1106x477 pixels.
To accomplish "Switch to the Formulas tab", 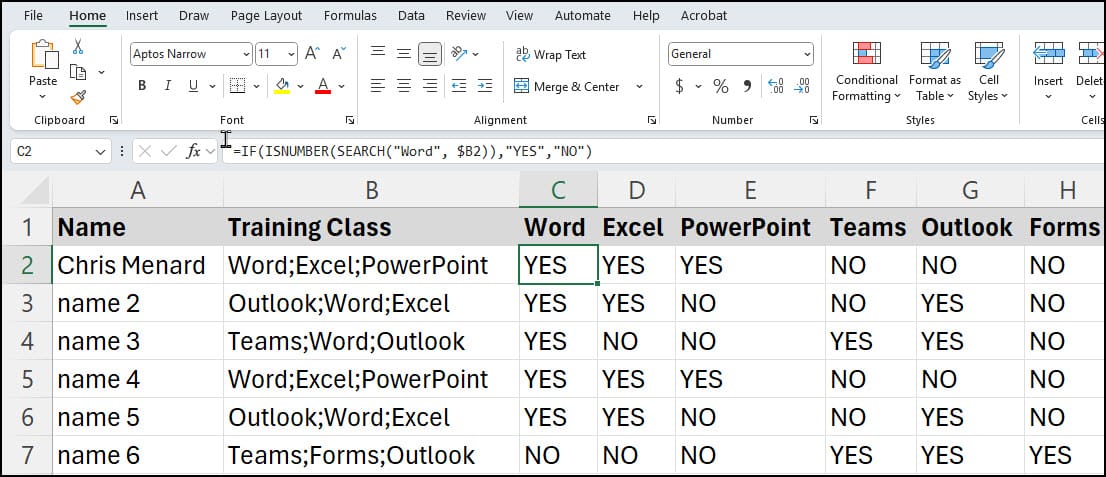I will [350, 16].
